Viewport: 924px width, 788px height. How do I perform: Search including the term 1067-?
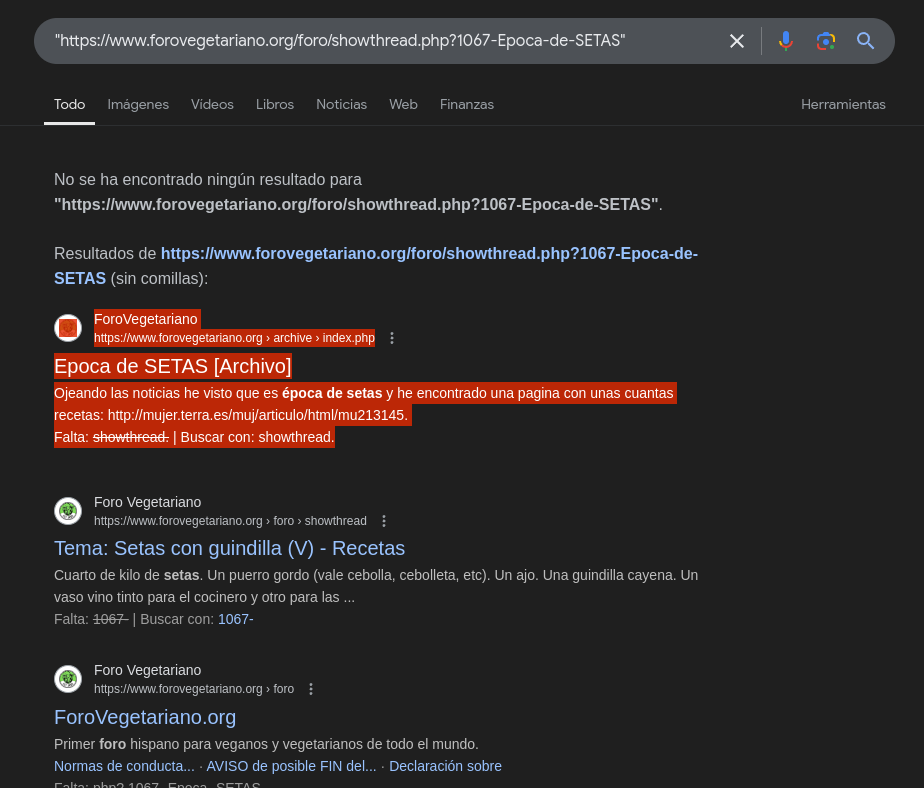(236, 619)
